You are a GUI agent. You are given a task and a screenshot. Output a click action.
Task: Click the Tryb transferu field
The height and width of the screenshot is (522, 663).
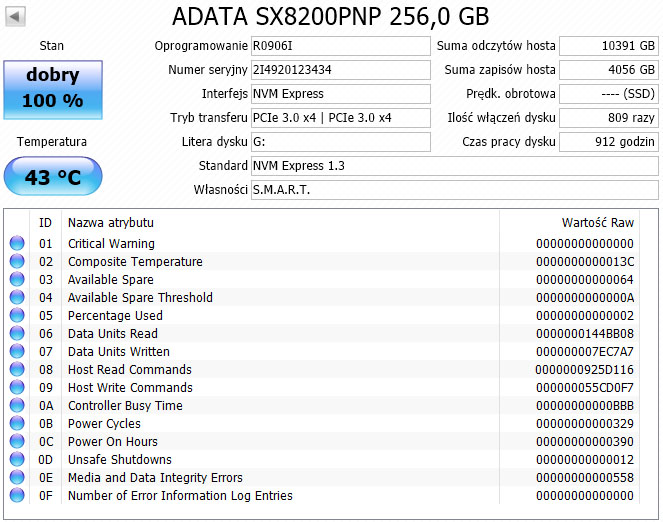pyautogui.click(x=341, y=118)
